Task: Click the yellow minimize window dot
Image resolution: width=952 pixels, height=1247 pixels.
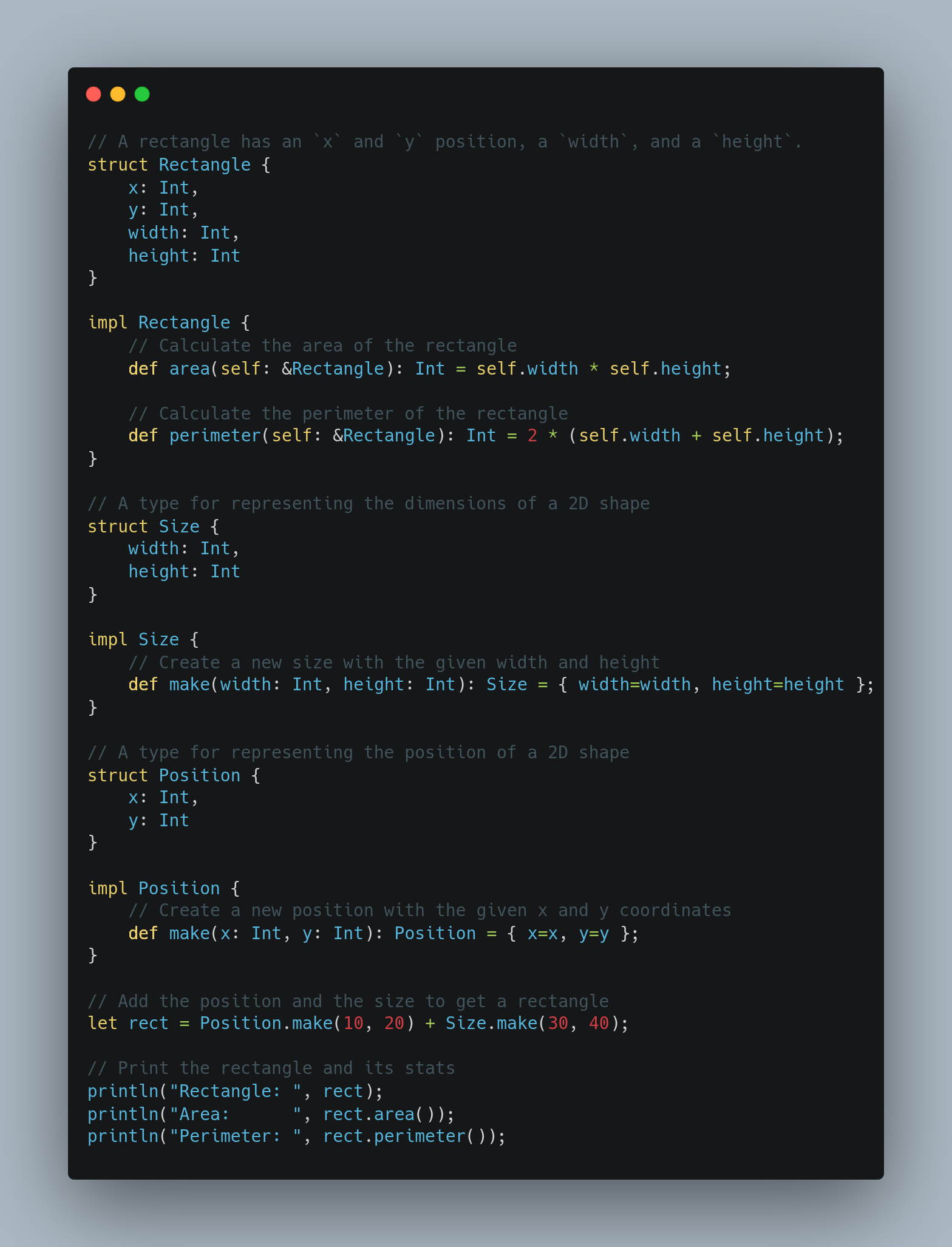Action: coord(118,94)
